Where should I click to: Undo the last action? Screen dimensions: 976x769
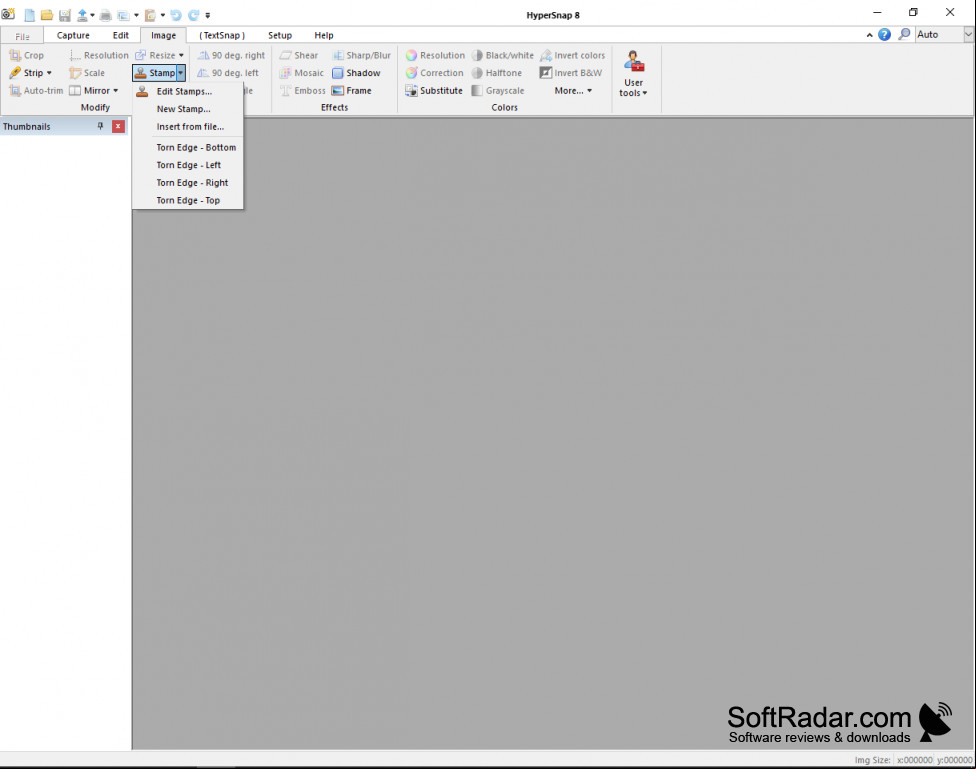tap(176, 15)
